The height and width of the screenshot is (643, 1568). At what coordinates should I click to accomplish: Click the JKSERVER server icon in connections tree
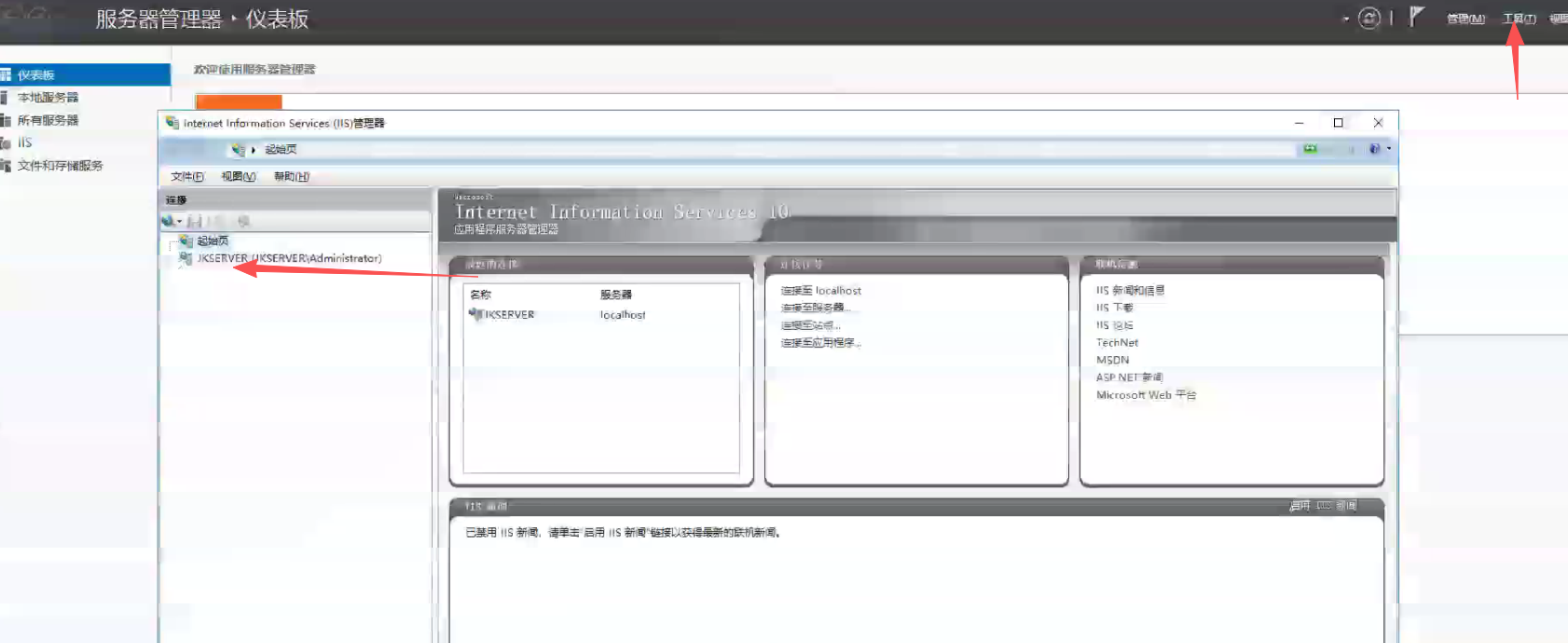[186, 258]
